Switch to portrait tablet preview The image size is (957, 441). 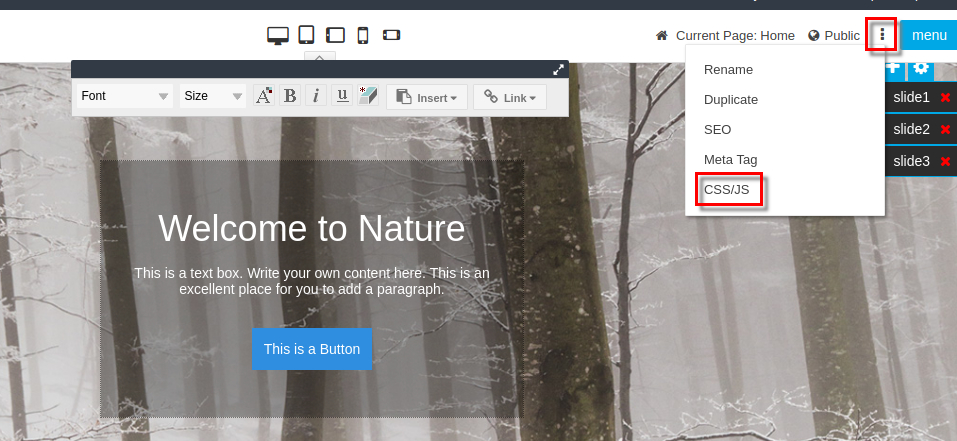click(307, 35)
